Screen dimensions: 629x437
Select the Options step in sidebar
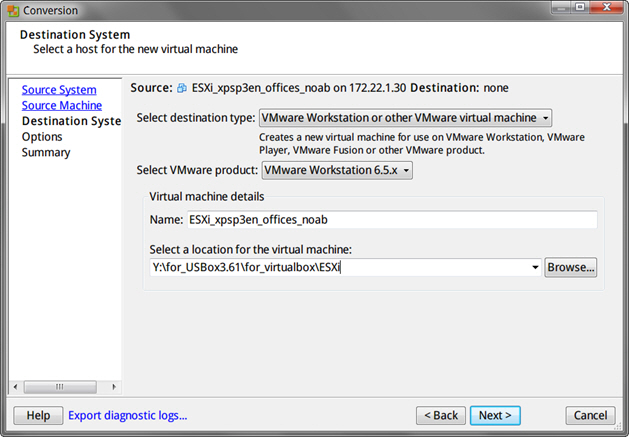pos(42,137)
